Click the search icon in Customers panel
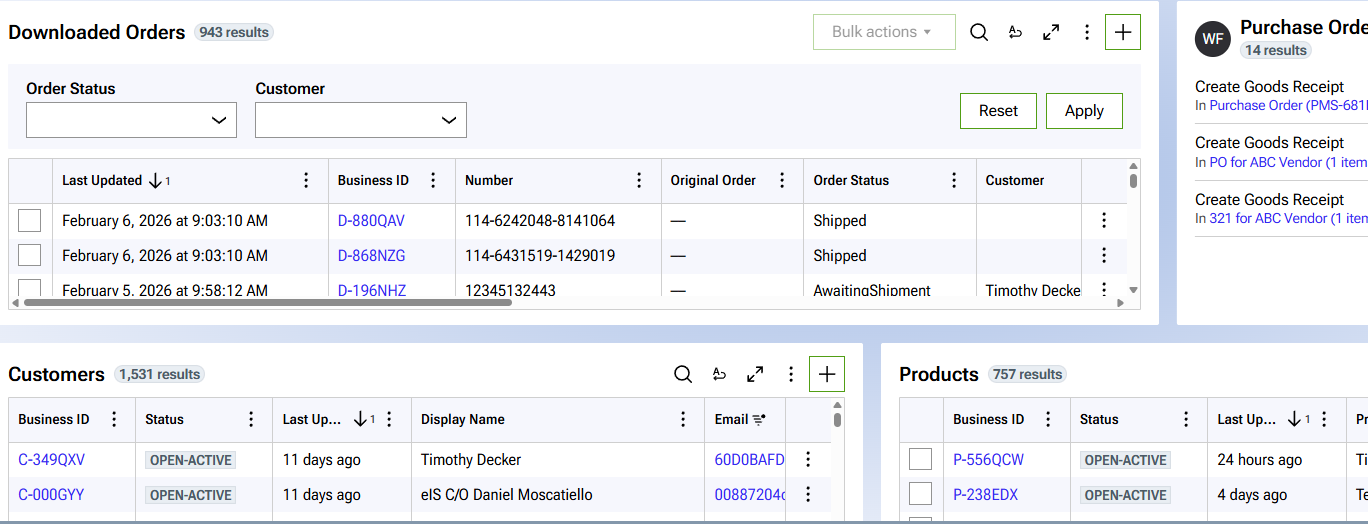Viewport: 1368px width, 524px height. (x=683, y=374)
